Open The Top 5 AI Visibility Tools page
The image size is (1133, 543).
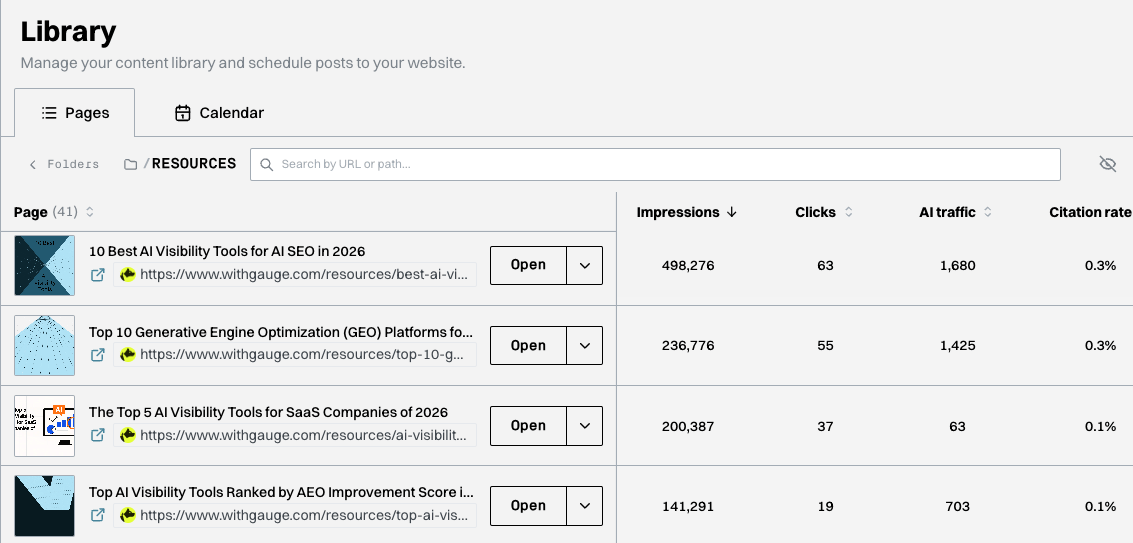[528, 426]
